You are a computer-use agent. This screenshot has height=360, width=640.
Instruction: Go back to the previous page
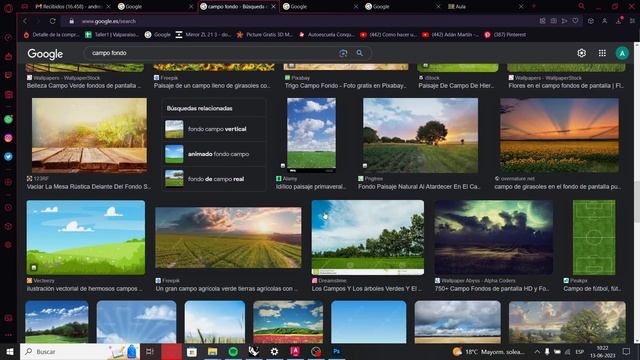coord(25,21)
